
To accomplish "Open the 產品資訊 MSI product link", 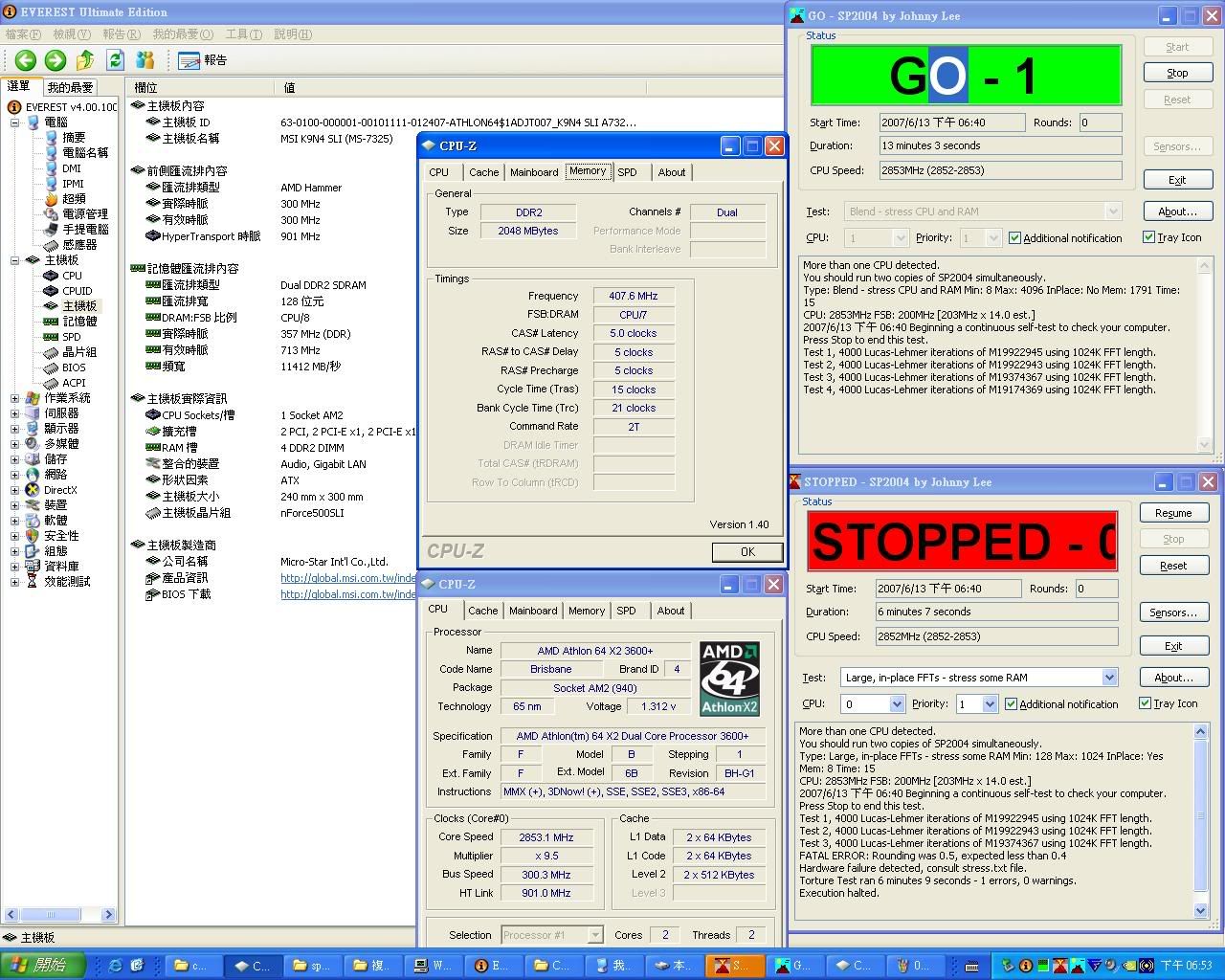I will tap(348, 578).
